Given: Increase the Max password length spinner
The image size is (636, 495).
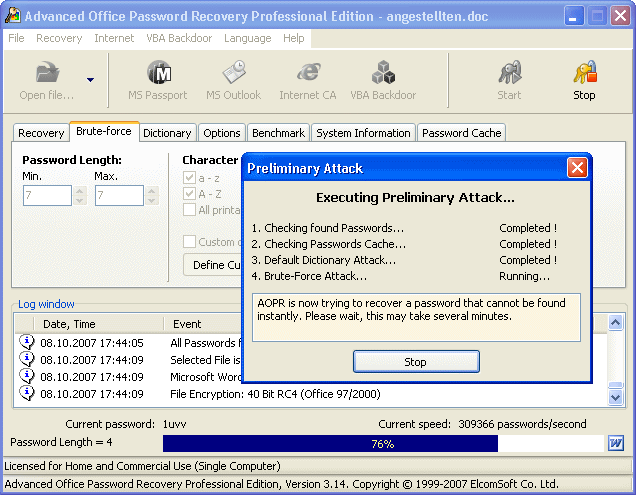Looking at the screenshot, I should 152,191.
